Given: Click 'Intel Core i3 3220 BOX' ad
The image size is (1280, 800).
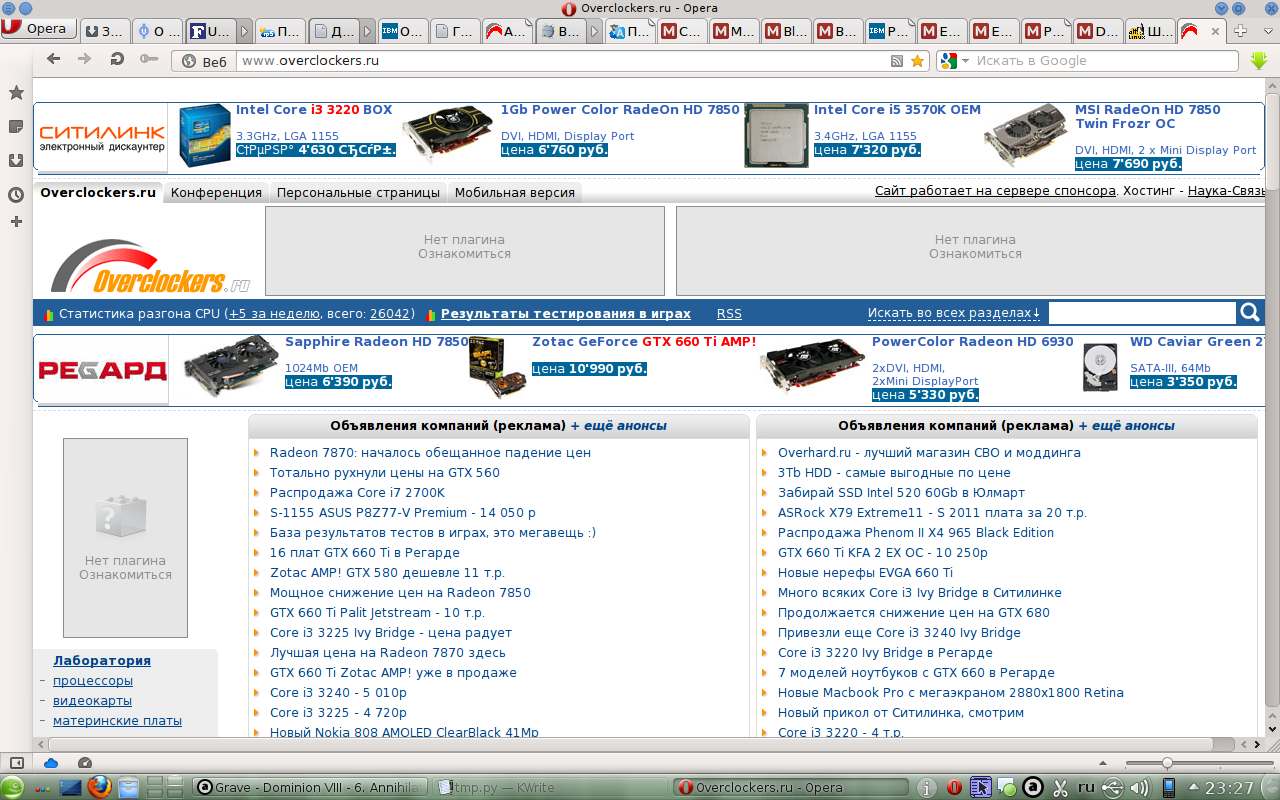Looking at the screenshot, I should click(314, 110).
